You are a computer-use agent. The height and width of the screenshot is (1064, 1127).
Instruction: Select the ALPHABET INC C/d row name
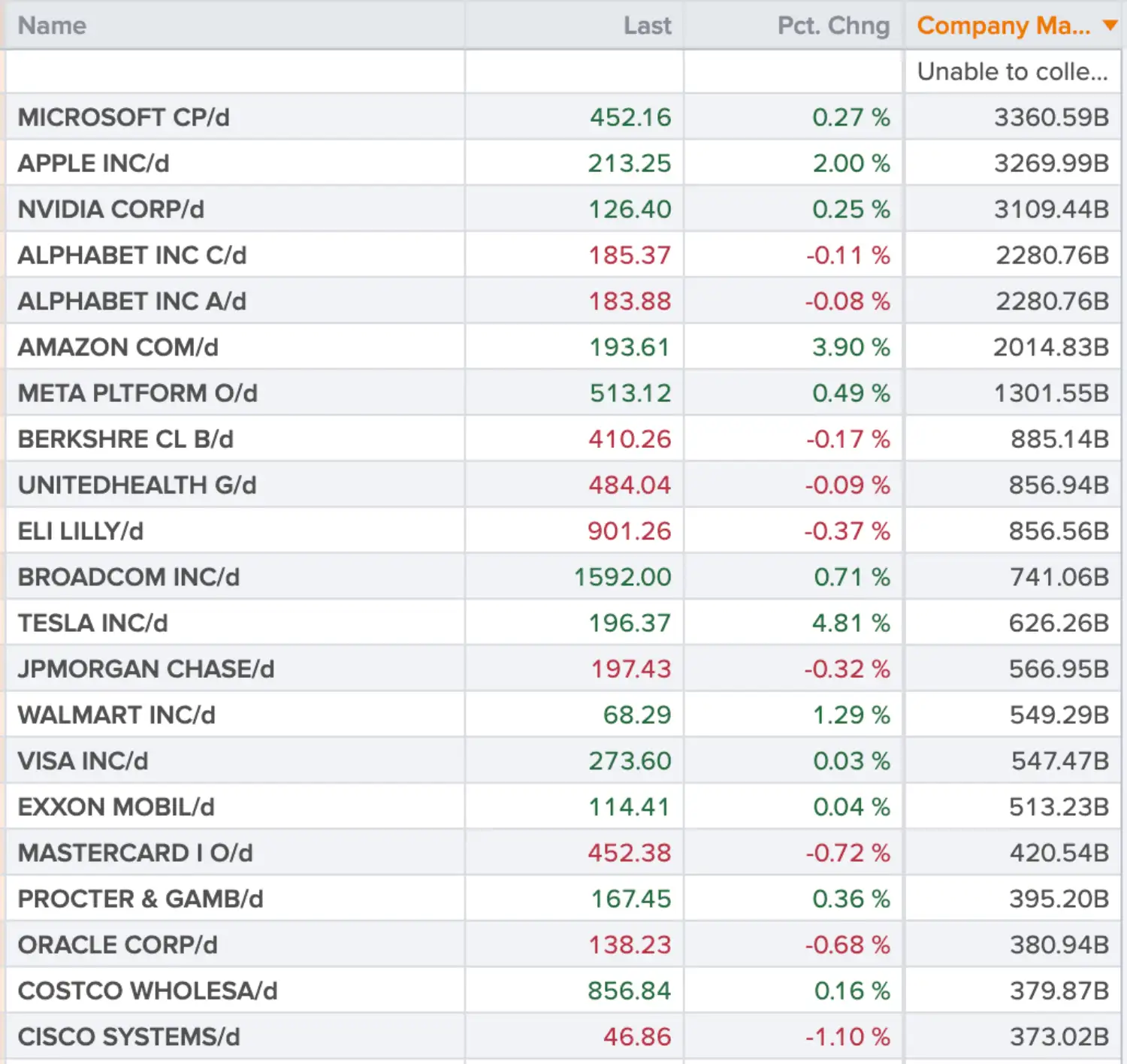pos(132,255)
